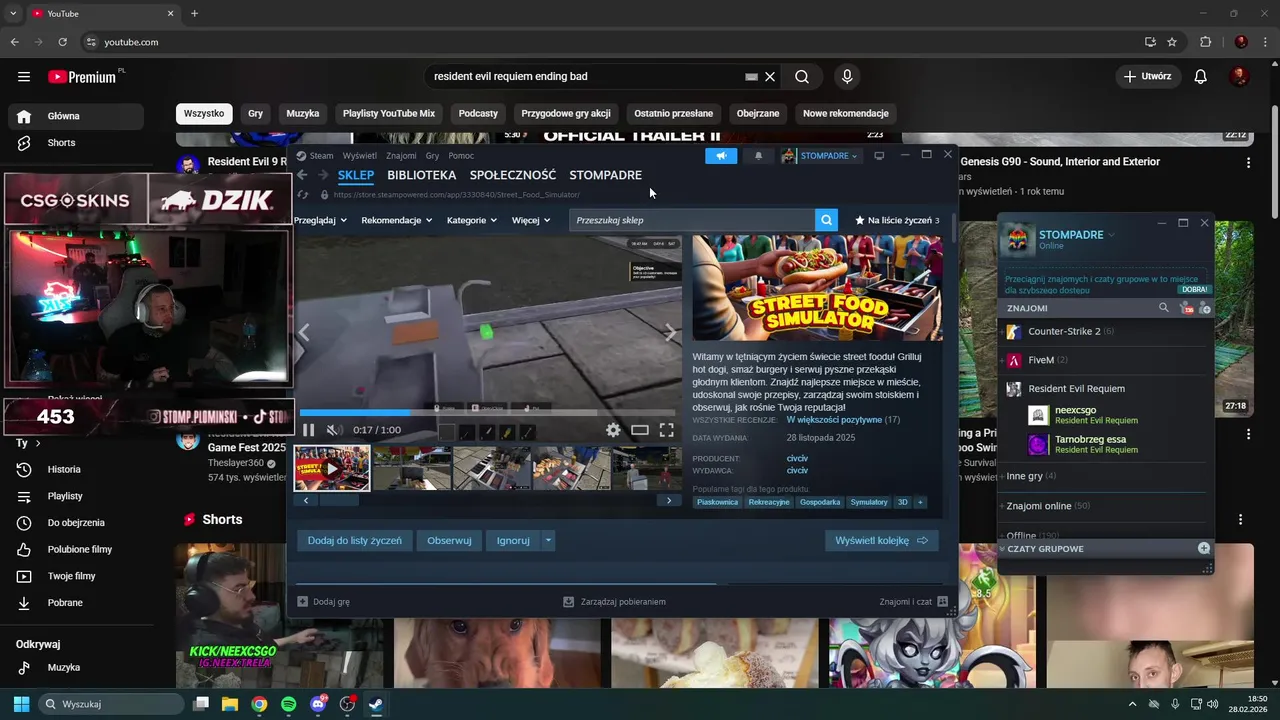
Task: Click the add friend icon
Action: 1204,308
